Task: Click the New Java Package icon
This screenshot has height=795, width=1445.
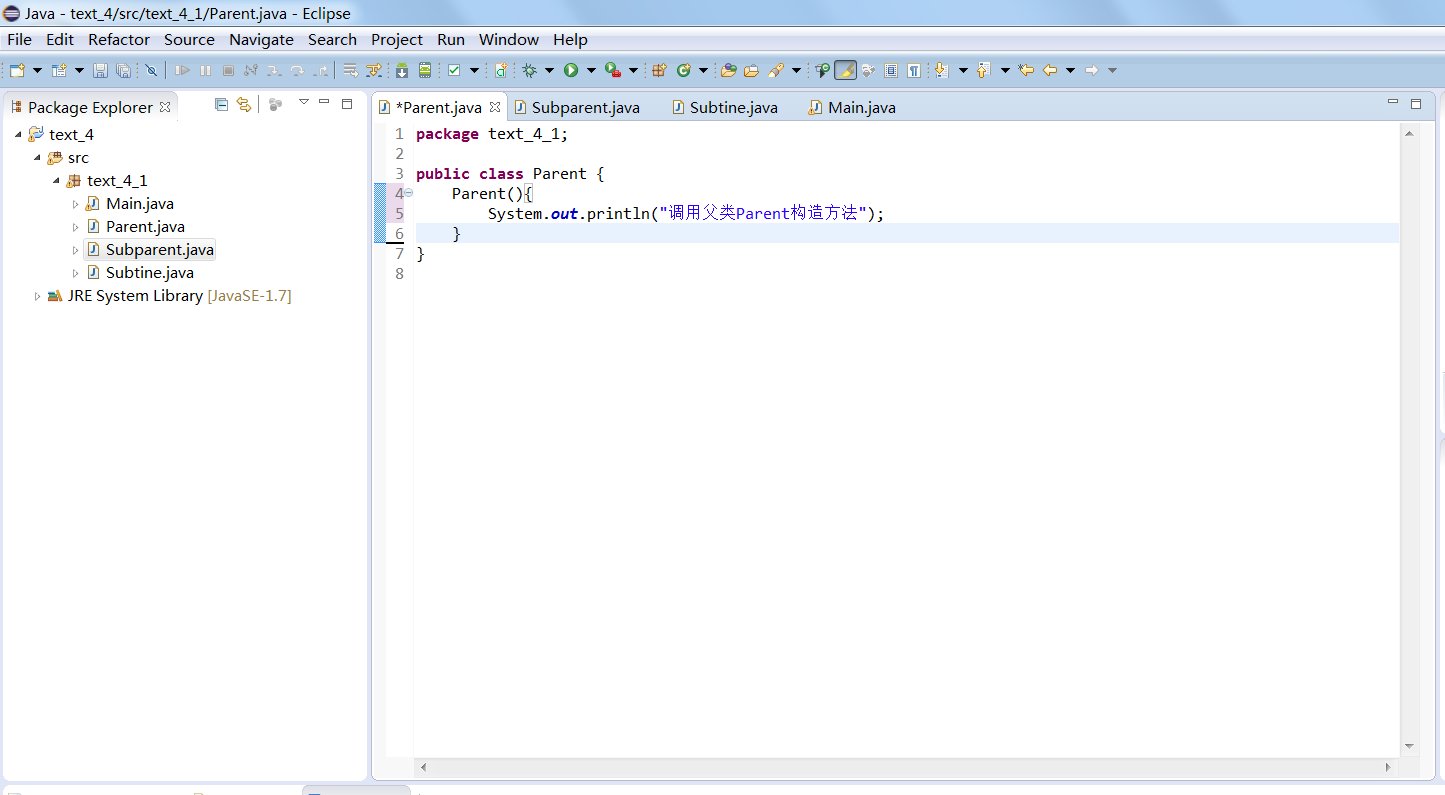Action: click(659, 70)
